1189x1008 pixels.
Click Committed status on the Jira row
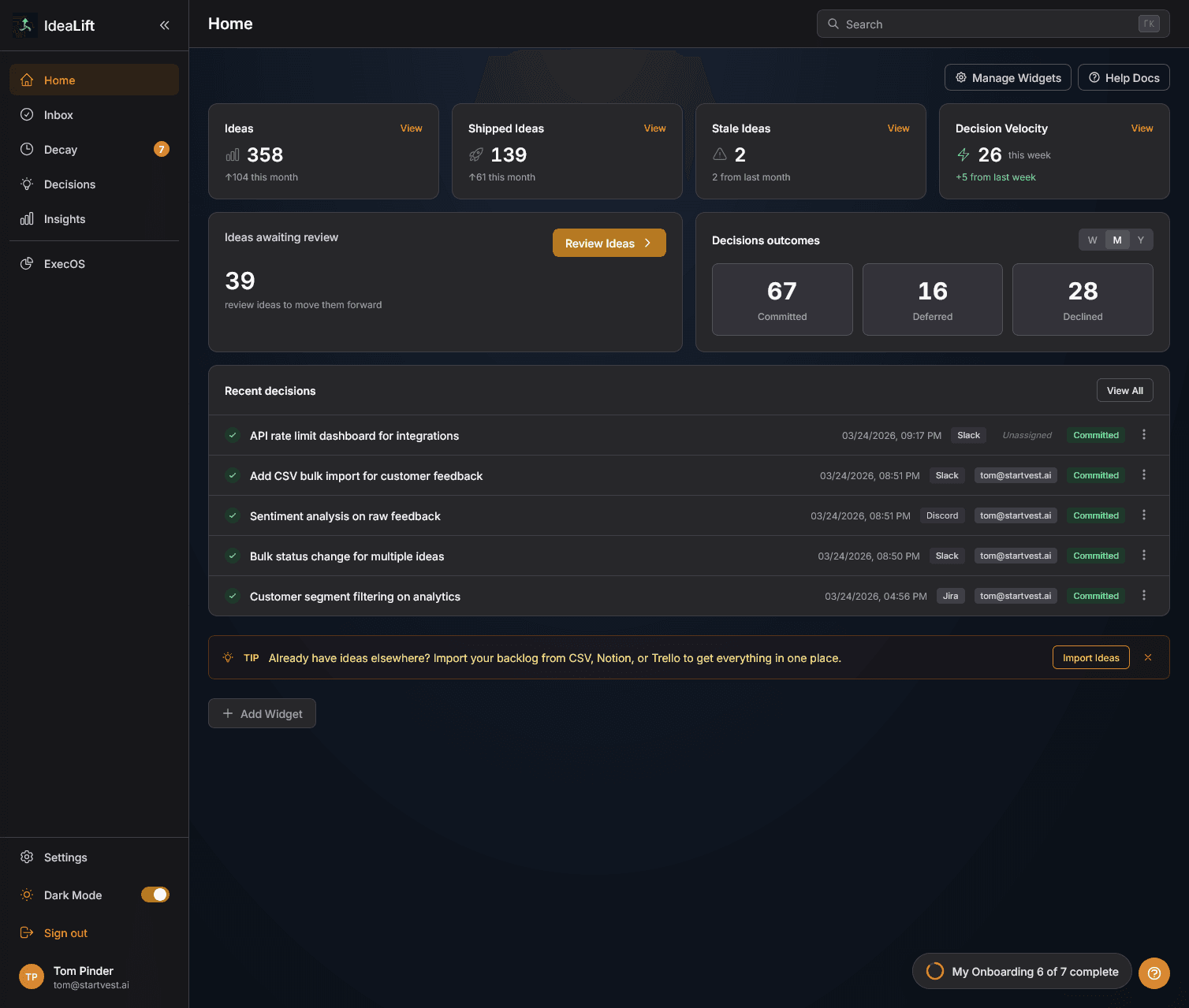coord(1096,596)
